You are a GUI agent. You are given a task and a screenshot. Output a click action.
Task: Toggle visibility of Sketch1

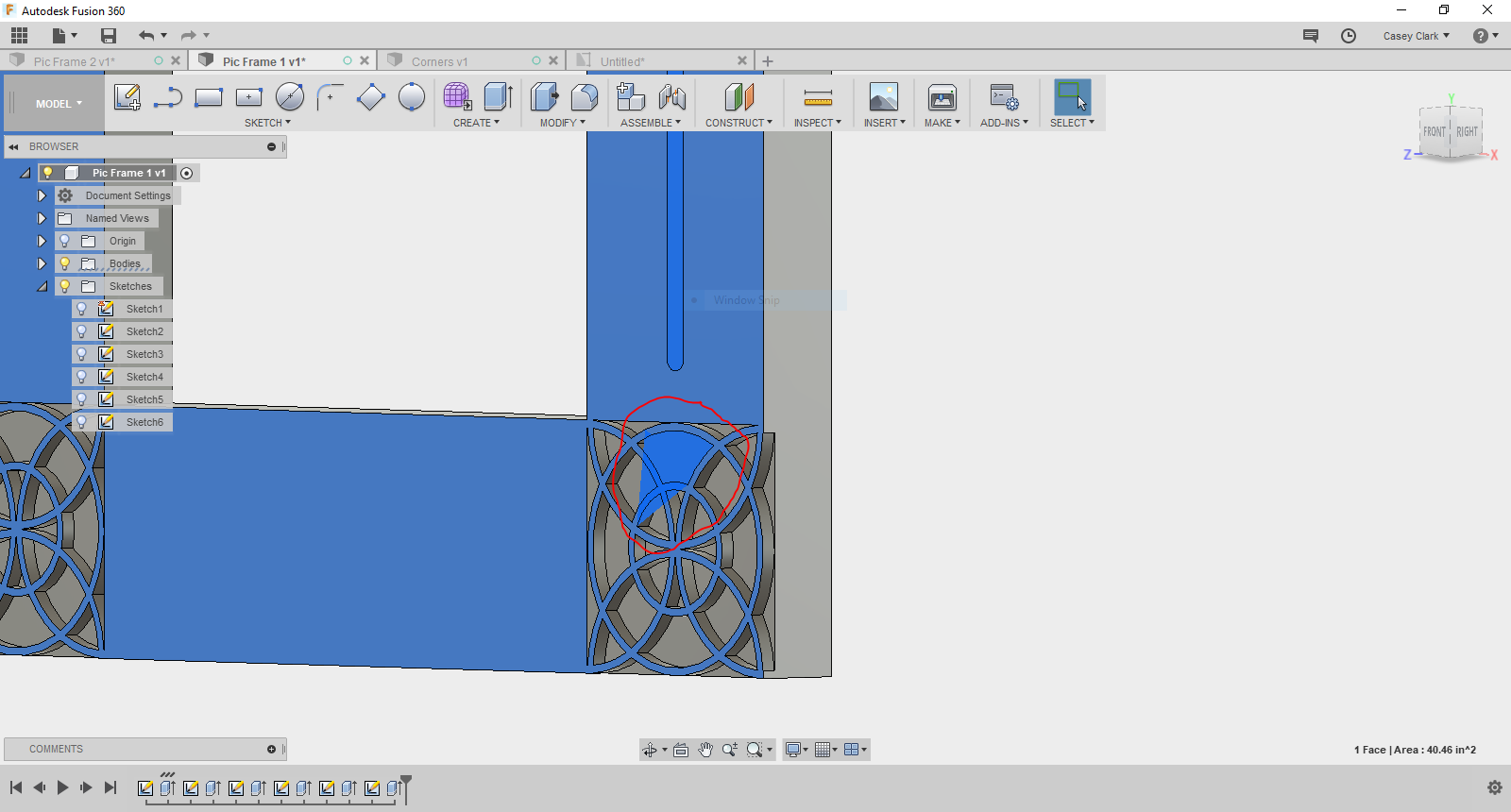coord(82,309)
